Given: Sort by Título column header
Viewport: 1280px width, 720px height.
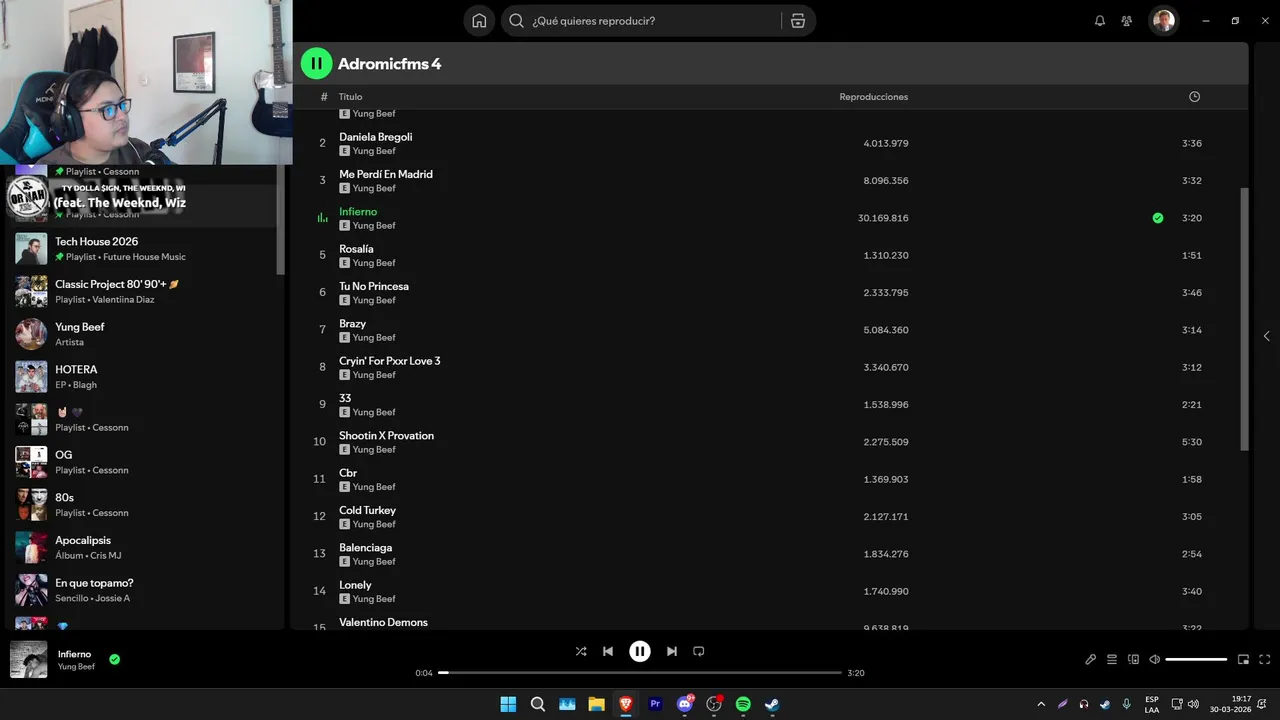Looking at the screenshot, I should 350,97.
